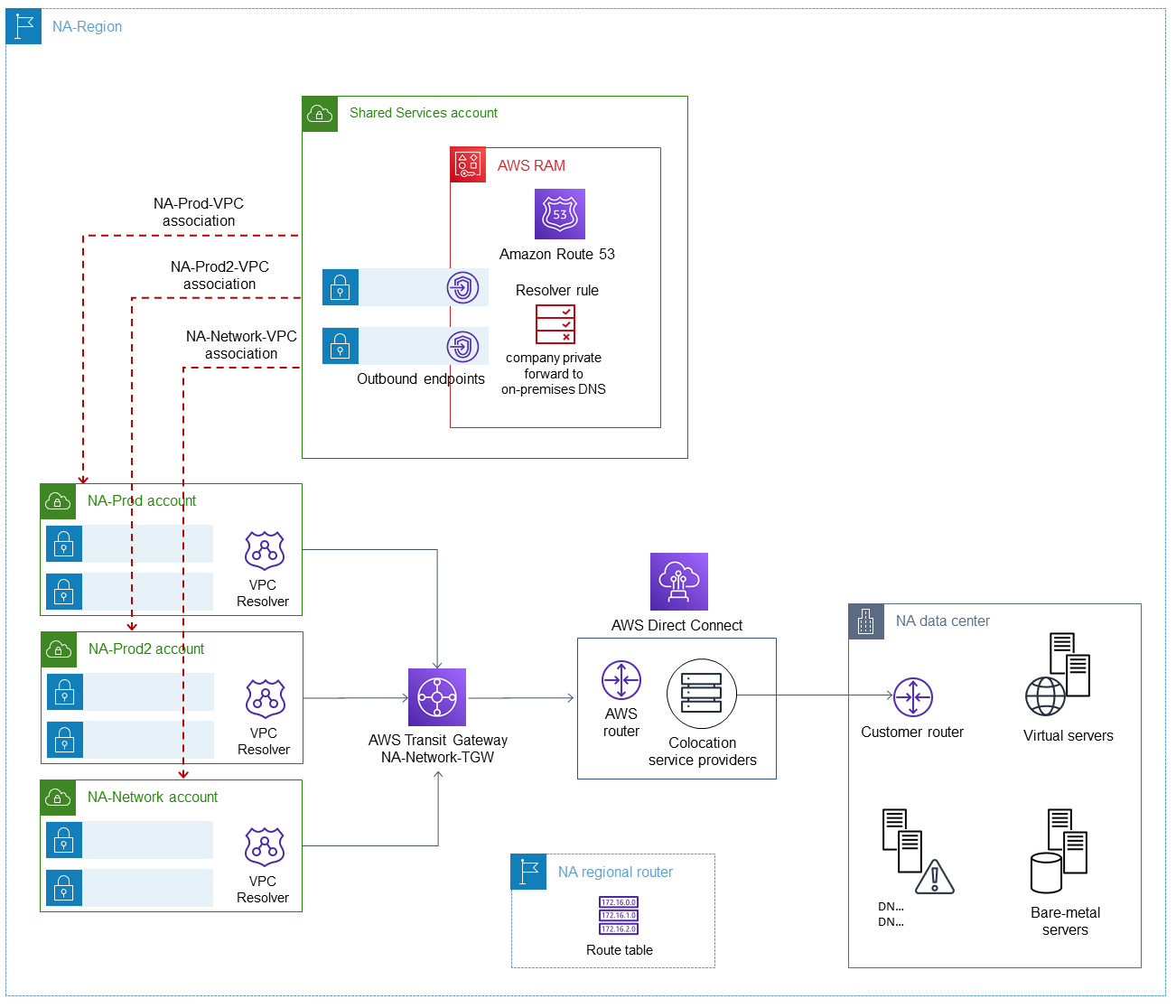Select the Route table icon
This screenshot has height=1008, width=1176.
pos(619,916)
